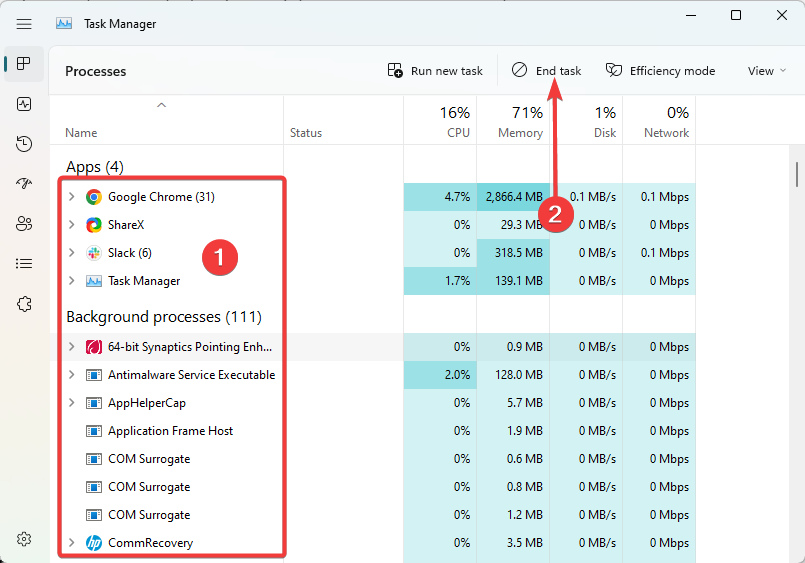Expand the CommRecovery process row

(72, 542)
